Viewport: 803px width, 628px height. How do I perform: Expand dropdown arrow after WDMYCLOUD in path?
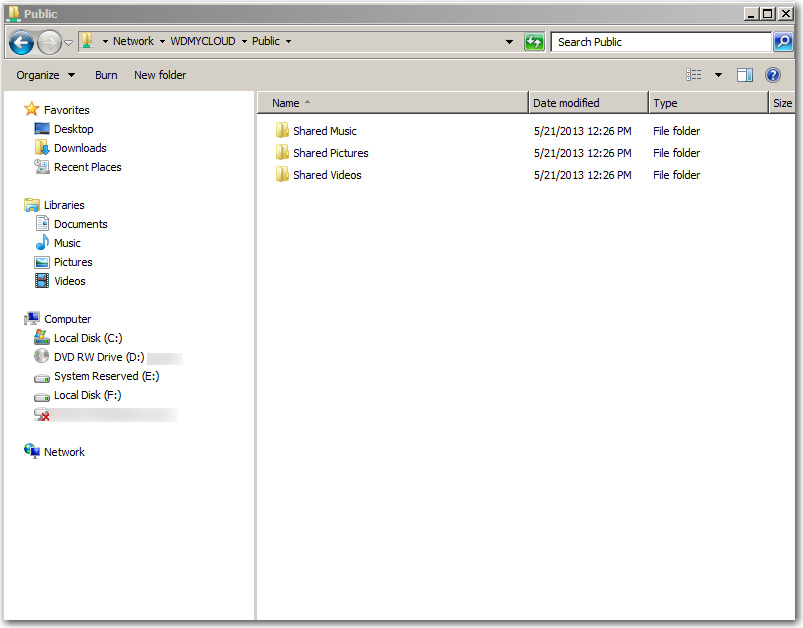coord(244,41)
